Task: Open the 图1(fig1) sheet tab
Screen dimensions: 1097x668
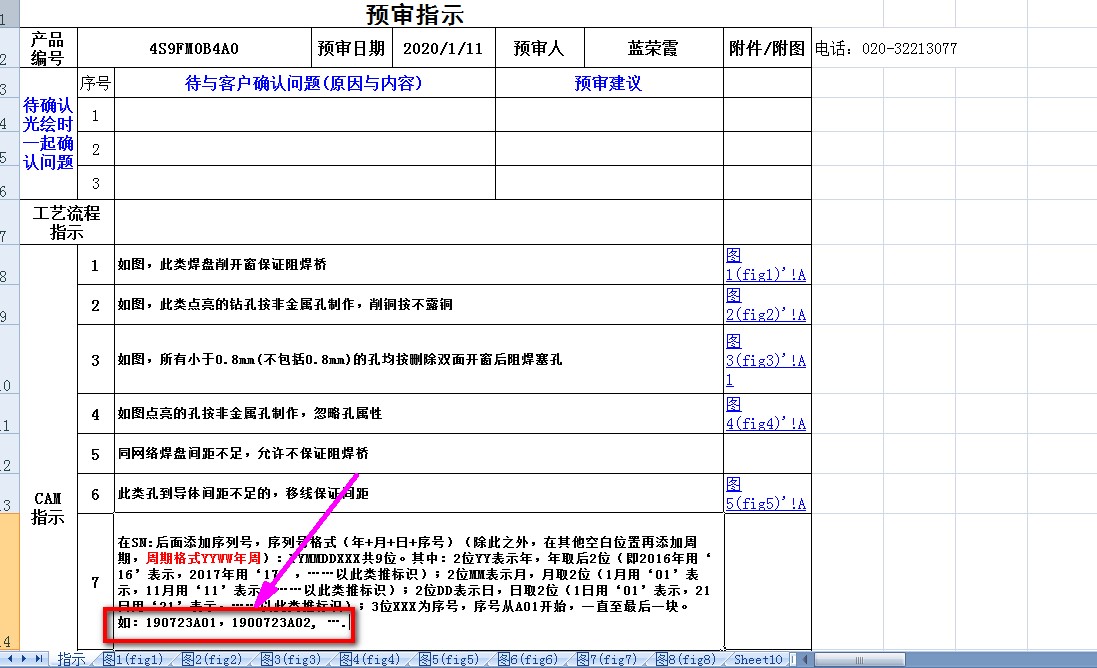Action: click(x=134, y=660)
